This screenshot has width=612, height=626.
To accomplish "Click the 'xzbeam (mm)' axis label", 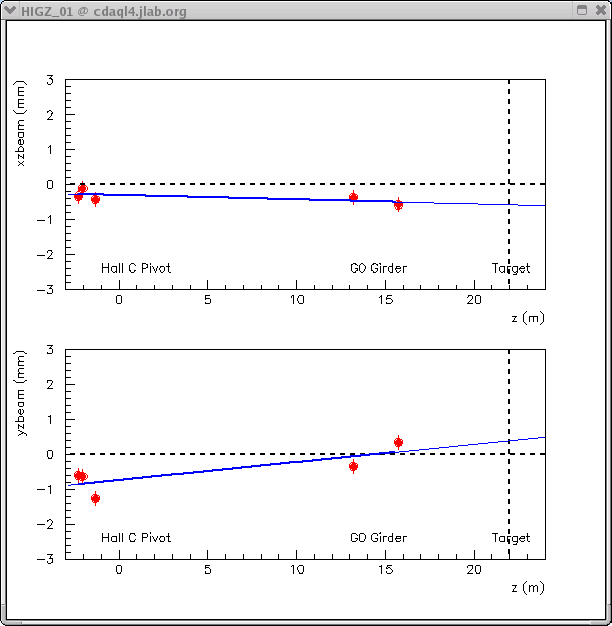I will point(20,124).
